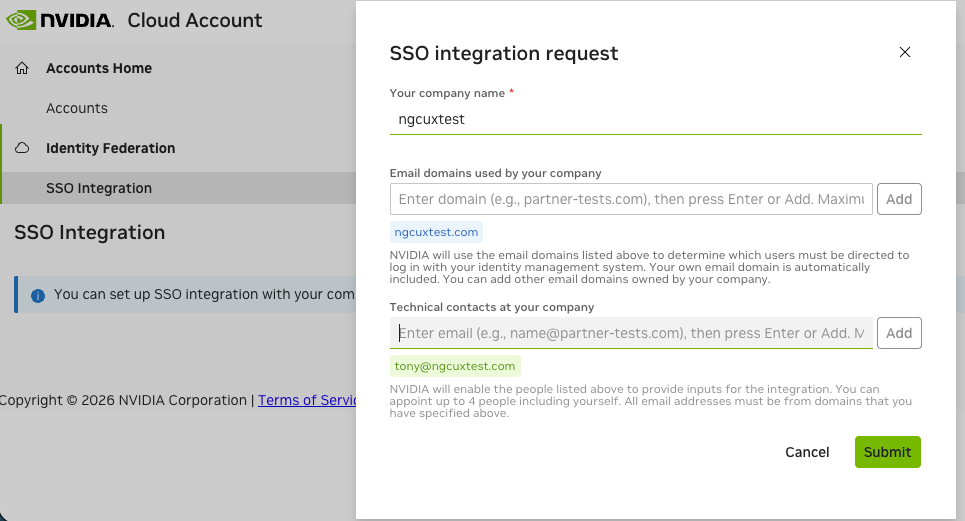This screenshot has width=965, height=521.
Task: Click the Copyright 2026 NVIDIA Corporation text
Action: click(x=123, y=400)
